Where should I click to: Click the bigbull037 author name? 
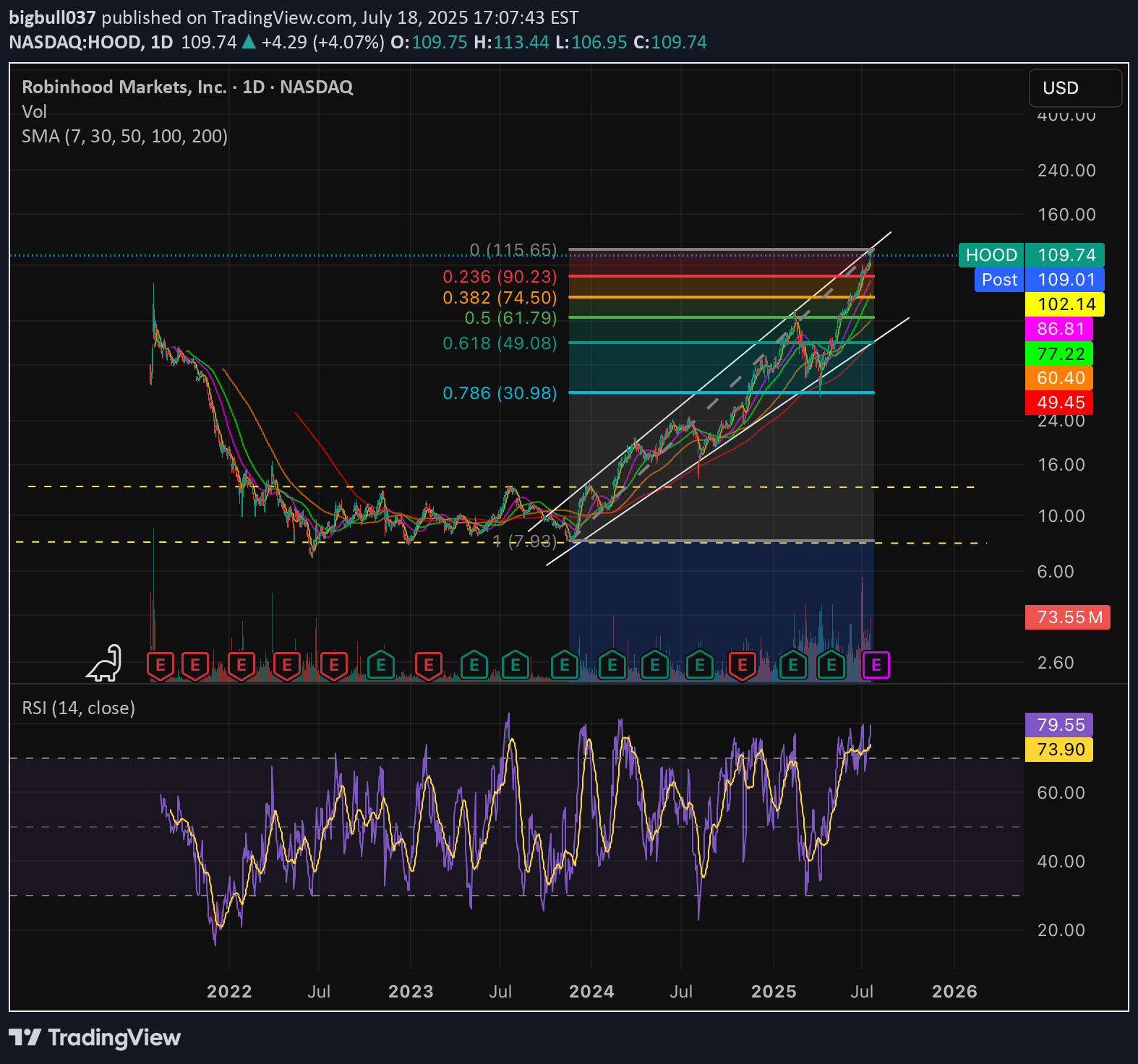click(52, 17)
